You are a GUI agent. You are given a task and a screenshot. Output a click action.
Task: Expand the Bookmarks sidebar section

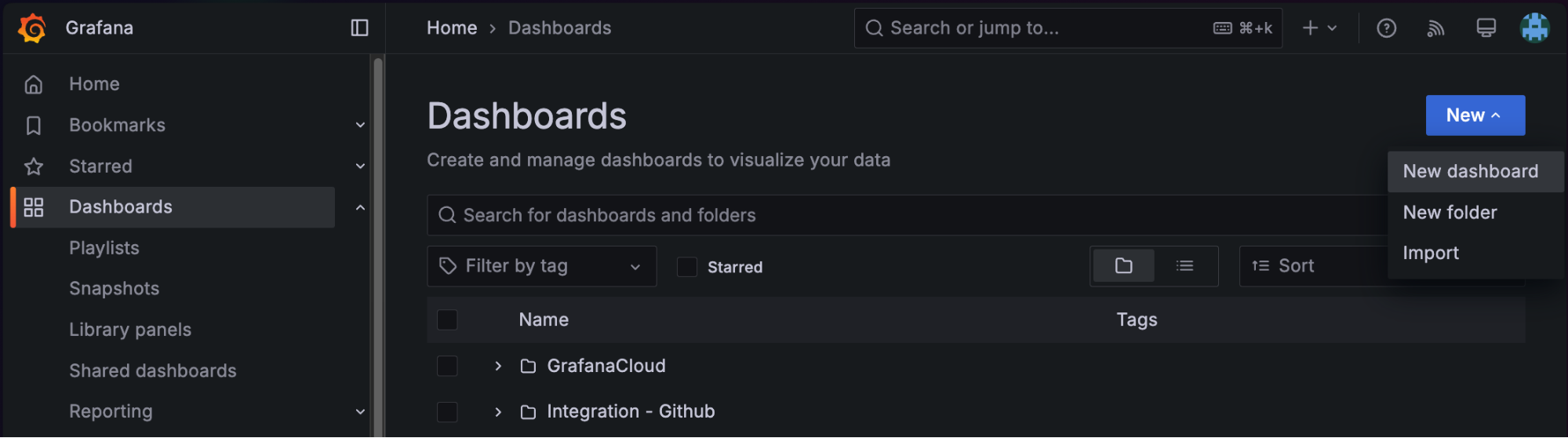(360, 125)
